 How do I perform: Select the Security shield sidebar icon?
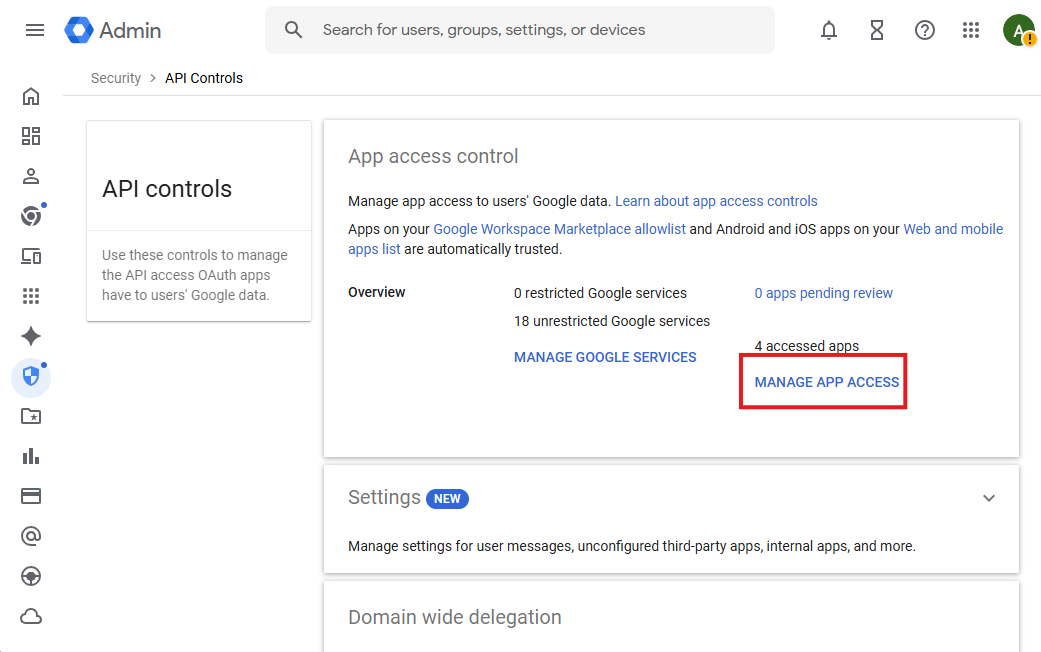pos(31,377)
